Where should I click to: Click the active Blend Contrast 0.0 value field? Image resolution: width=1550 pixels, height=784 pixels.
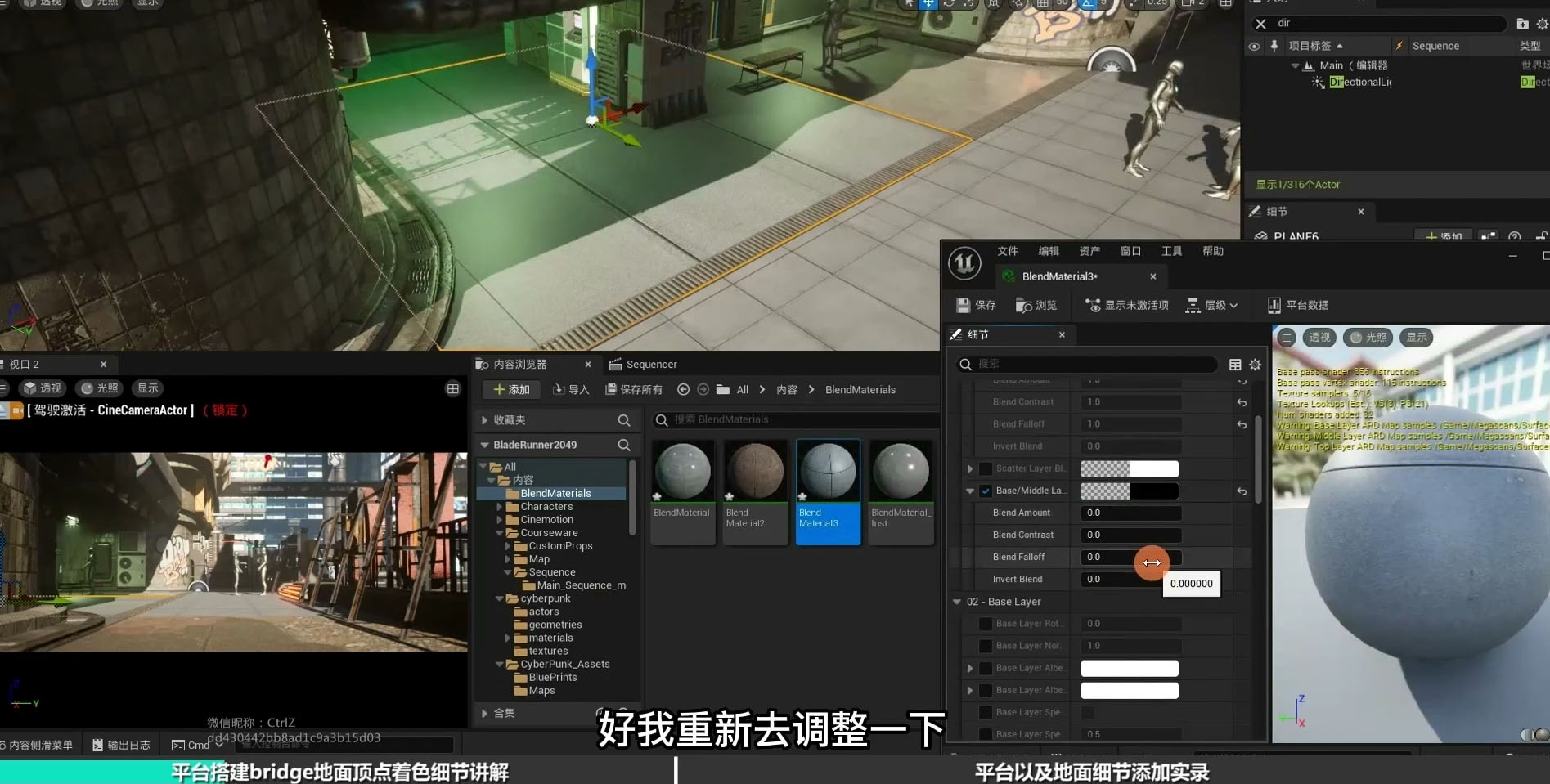coord(1131,535)
